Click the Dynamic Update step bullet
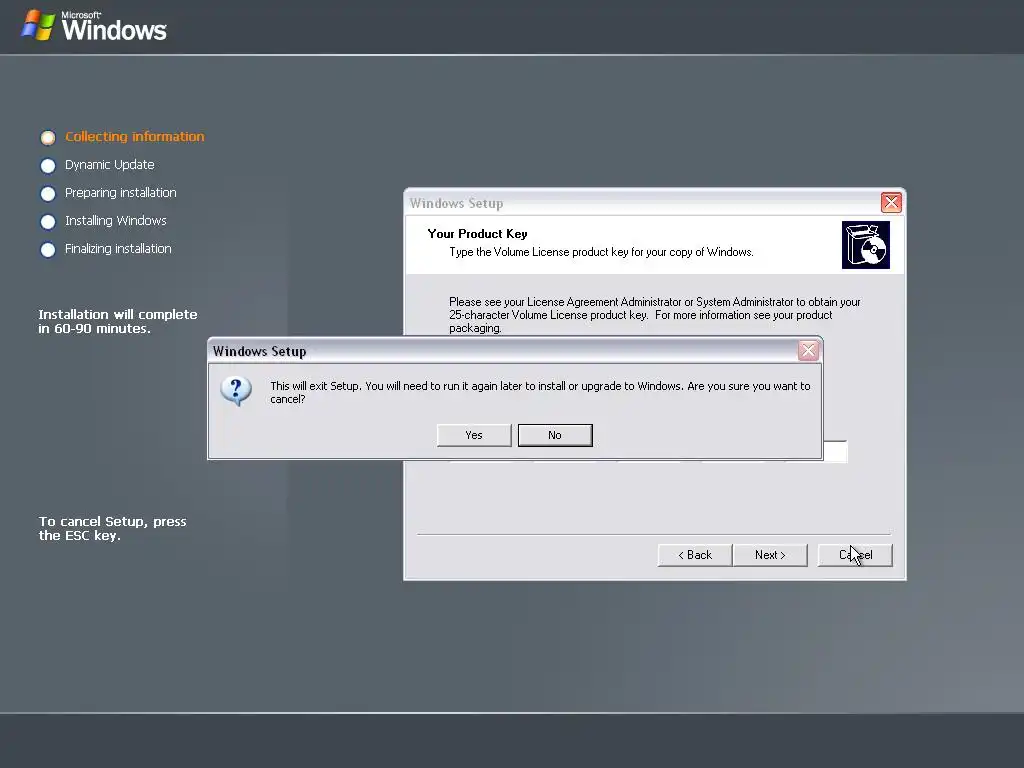1024x768 pixels. 48,166
